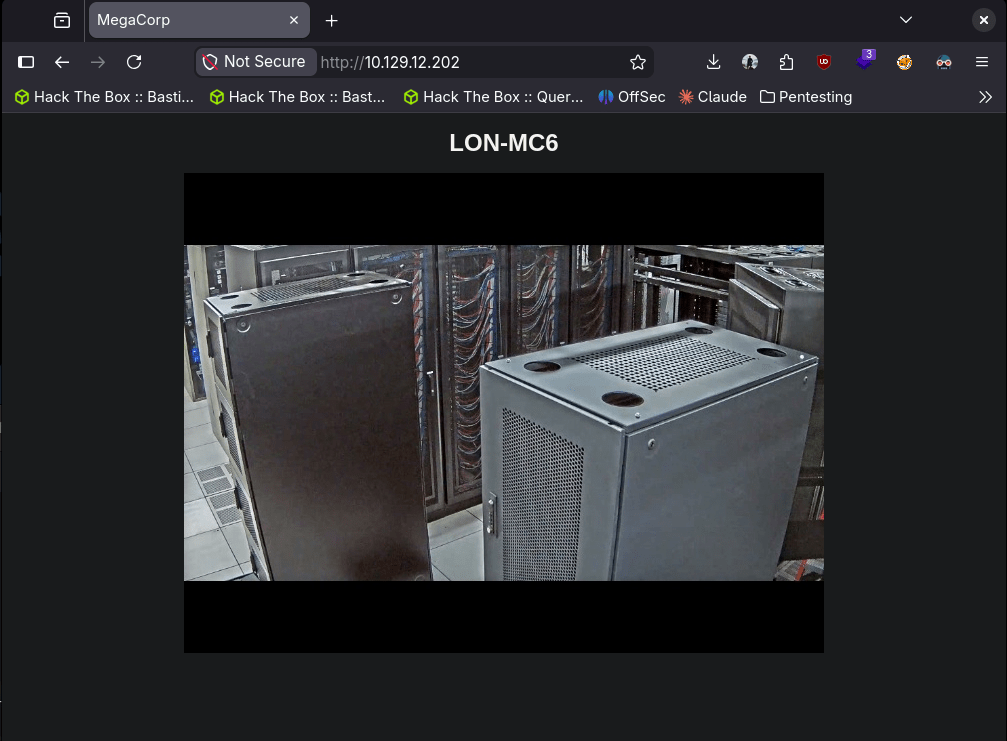Viewport: 1007px width, 741px height.
Task: Open the uBlock Origin extension
Action: (824, 62)
